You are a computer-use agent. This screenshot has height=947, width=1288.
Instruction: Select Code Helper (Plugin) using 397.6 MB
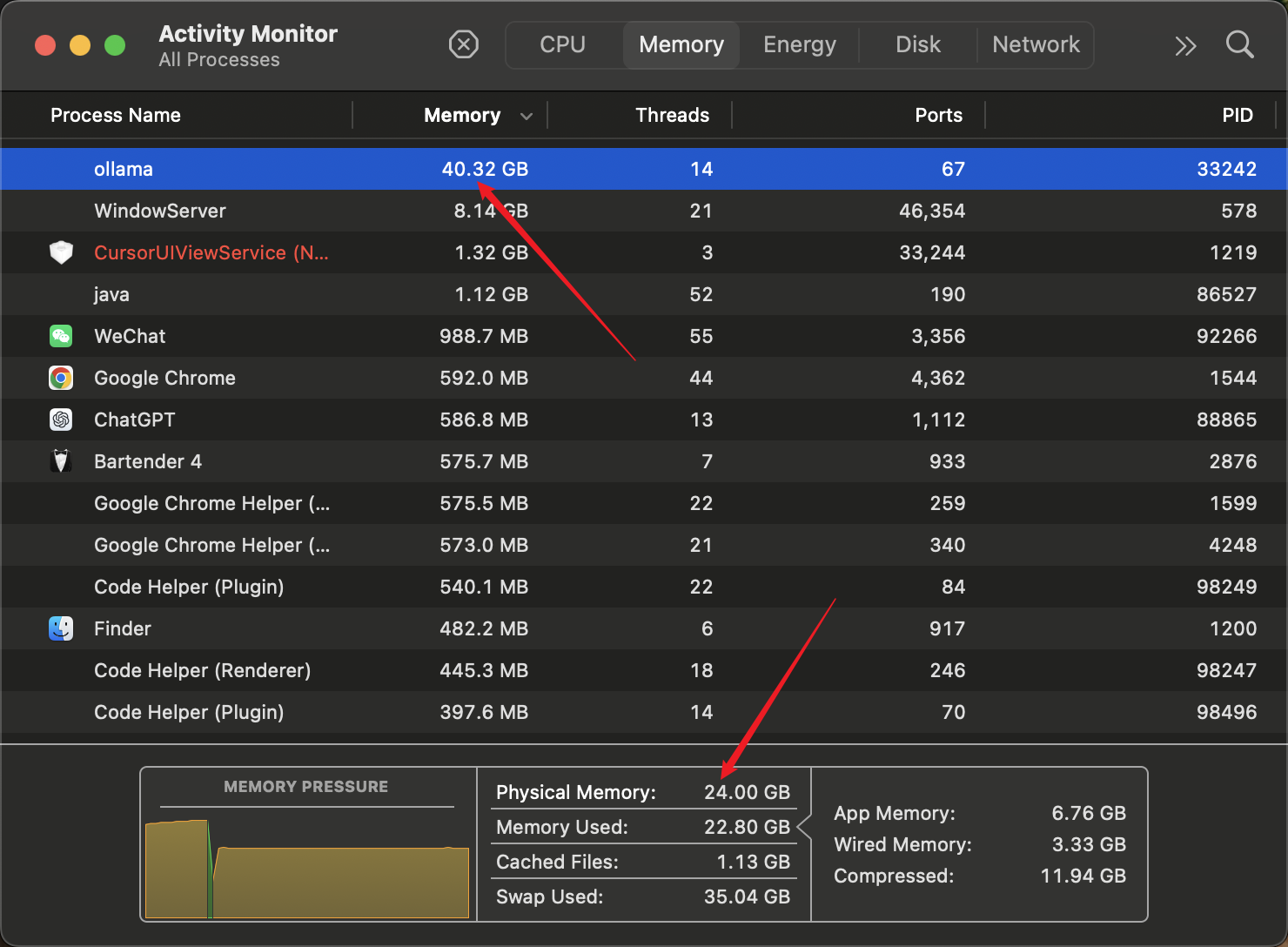(644, 712)
